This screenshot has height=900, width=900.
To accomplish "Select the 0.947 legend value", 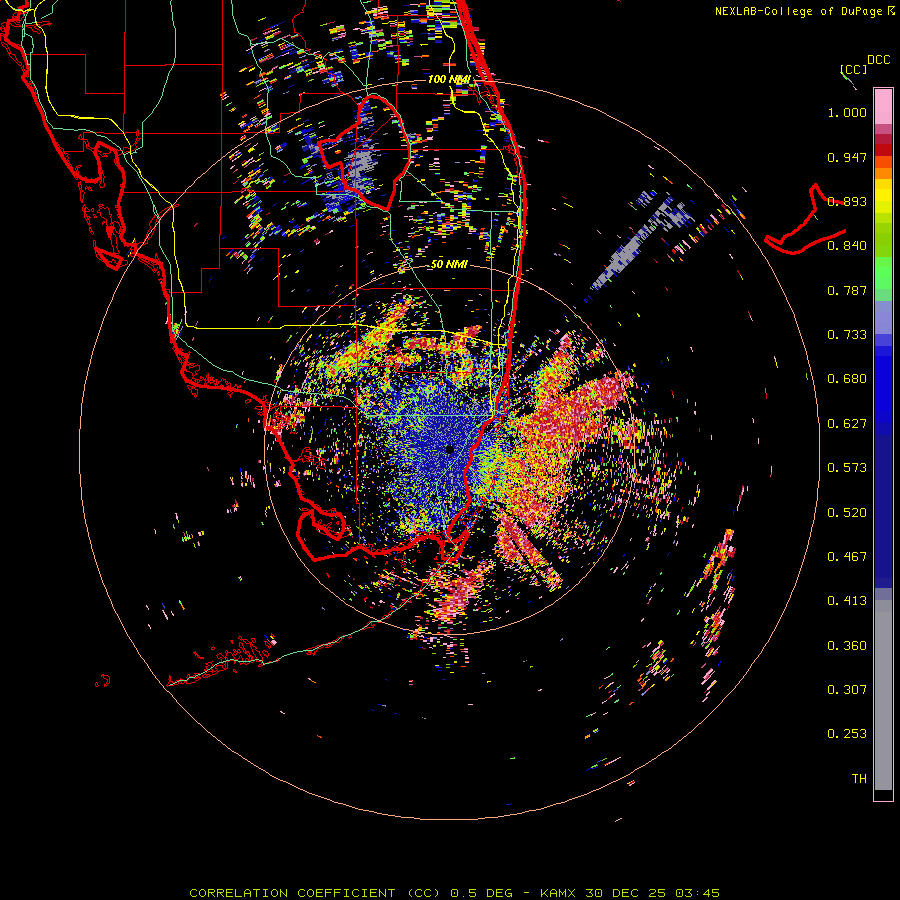I will [x=847, y=157].
